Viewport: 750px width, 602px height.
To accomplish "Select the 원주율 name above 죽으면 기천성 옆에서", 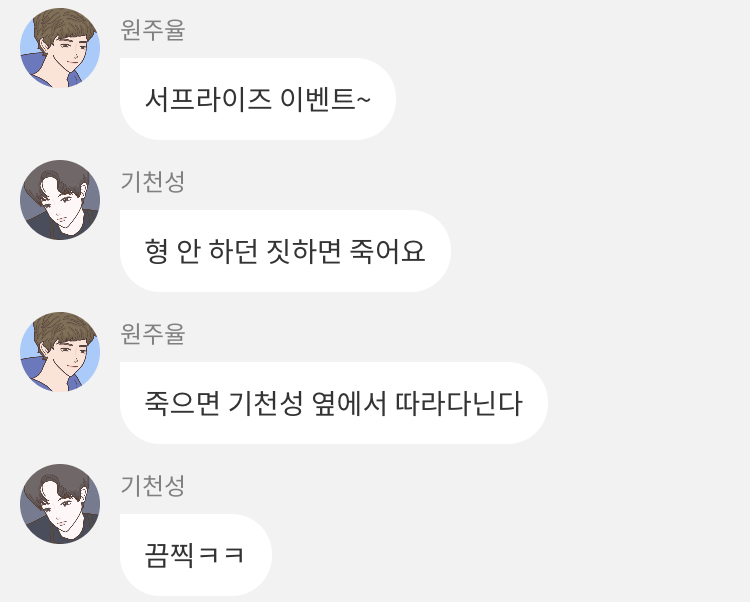I will pyautogui.click(x=153, y=334).
